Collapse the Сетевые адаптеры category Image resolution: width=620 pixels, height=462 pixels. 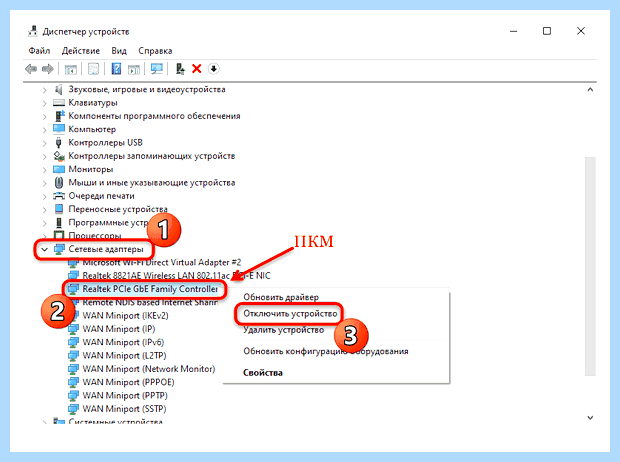pyautogui.click(x=44, y=249)
